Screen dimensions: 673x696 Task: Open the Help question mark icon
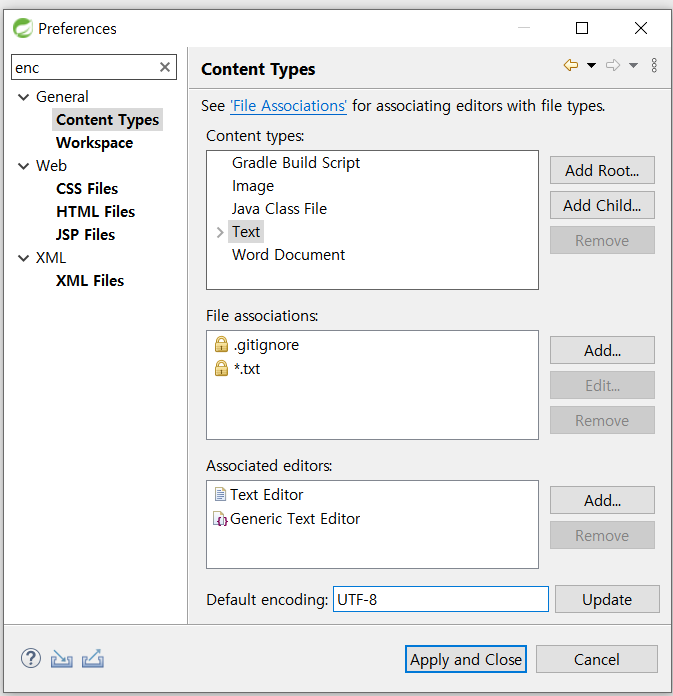pyautogui.click(x=30, y=659)
